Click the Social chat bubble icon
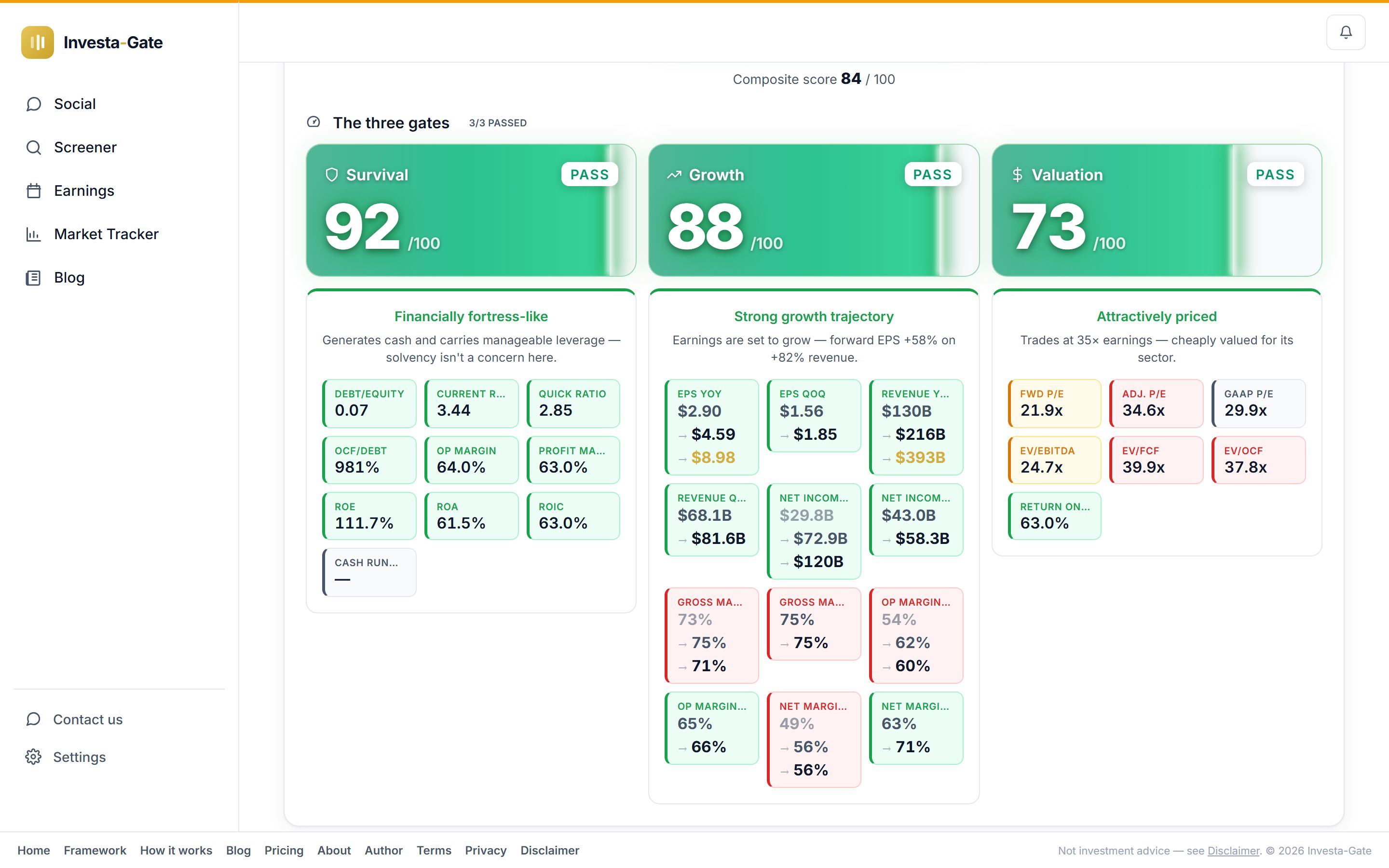 coord(34,104)
